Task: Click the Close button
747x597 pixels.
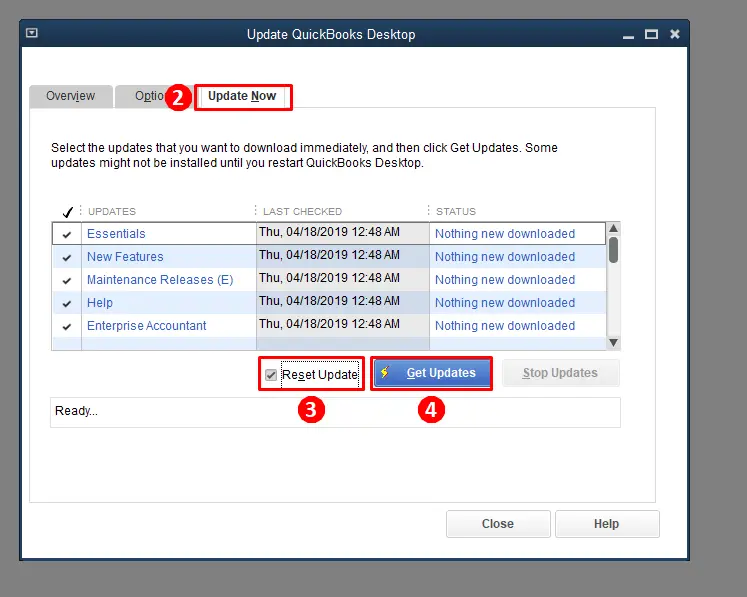Action: (x=498, y=524)
